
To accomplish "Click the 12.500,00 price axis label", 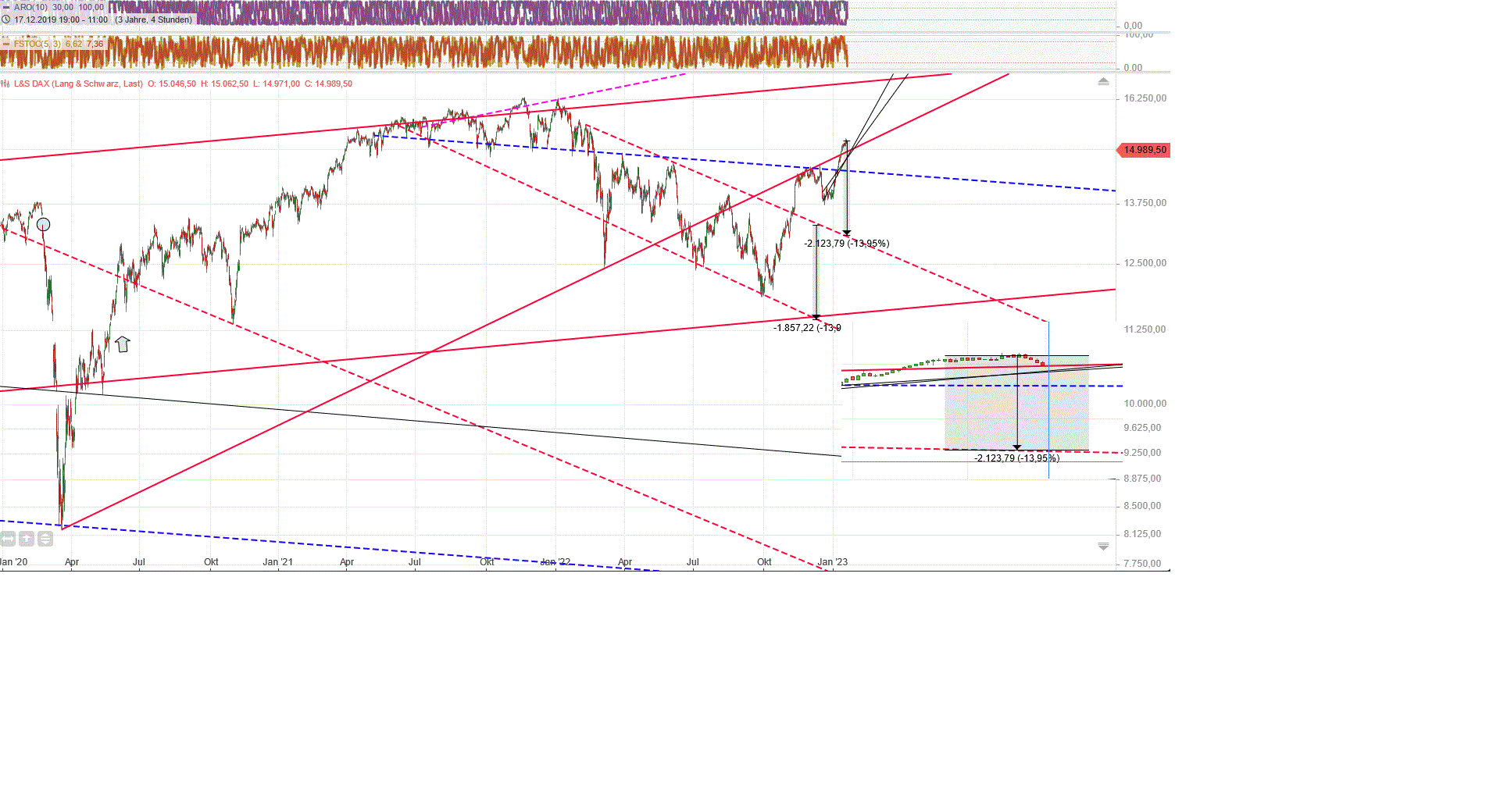I will click(1145, 263).
